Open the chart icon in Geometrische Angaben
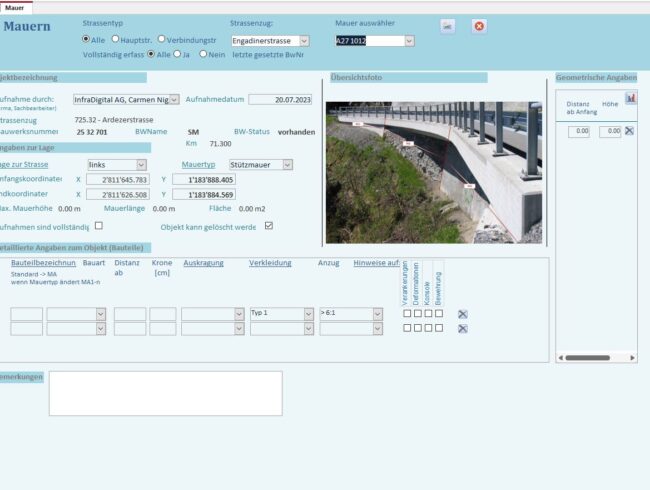Image resolution: width=650 pixels, height=490 pixels. [x=631, y=98]
